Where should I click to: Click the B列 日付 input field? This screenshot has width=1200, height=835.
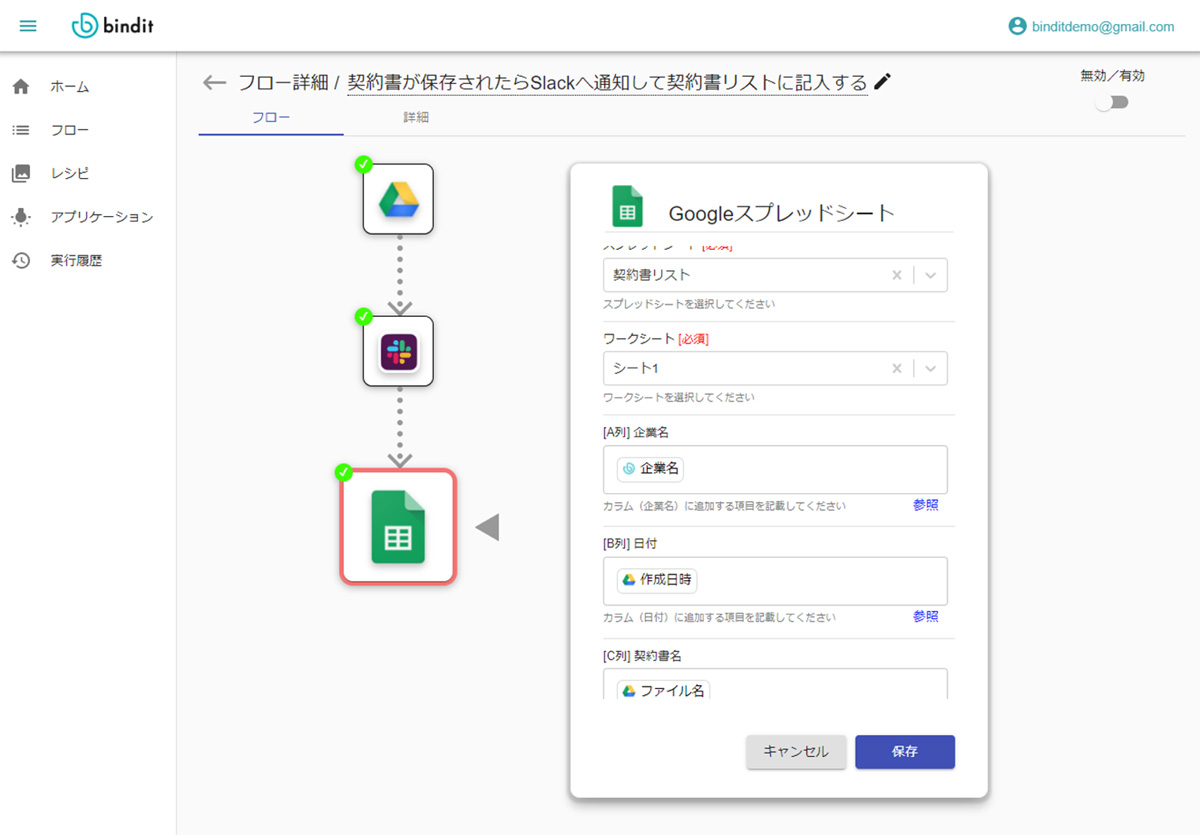point(775,580)
